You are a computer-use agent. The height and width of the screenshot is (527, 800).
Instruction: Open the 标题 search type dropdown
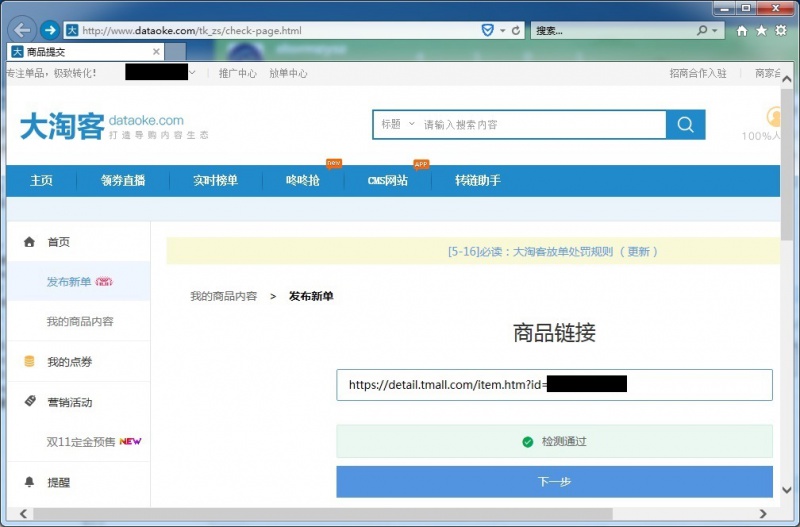(397, 124)
